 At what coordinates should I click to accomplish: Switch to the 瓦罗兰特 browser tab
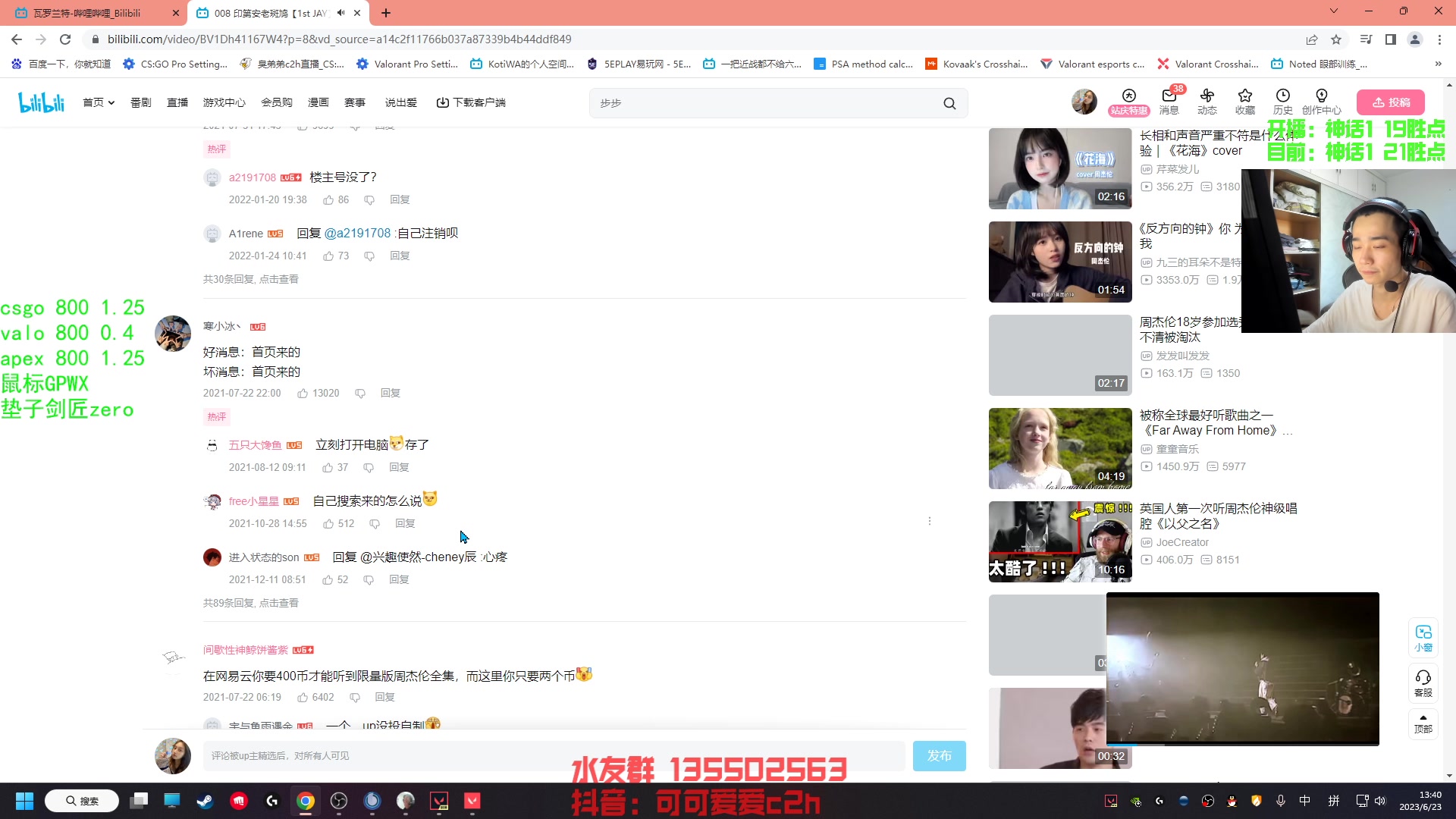pyautogui.click(x=87, y=13)
